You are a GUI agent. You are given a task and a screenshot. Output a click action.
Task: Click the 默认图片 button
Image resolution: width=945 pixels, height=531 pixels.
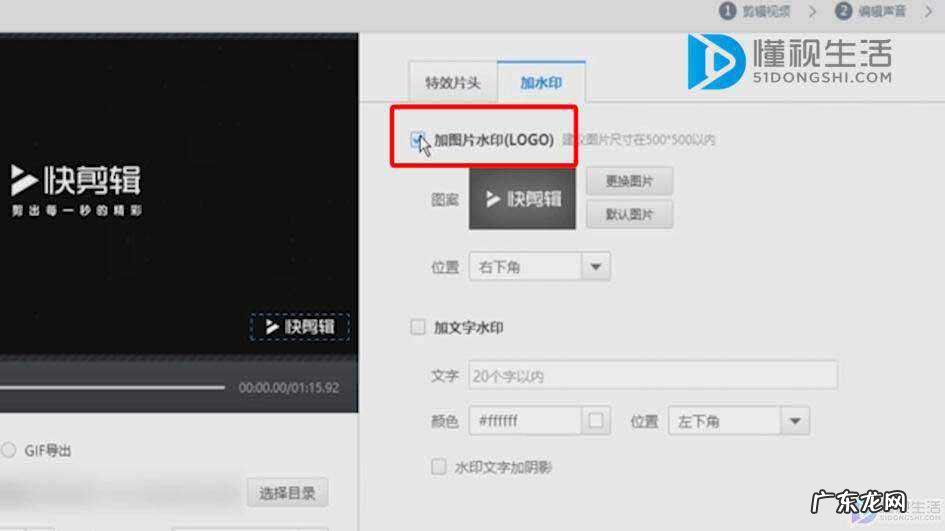pyautogui.click(x=629, y=215)
